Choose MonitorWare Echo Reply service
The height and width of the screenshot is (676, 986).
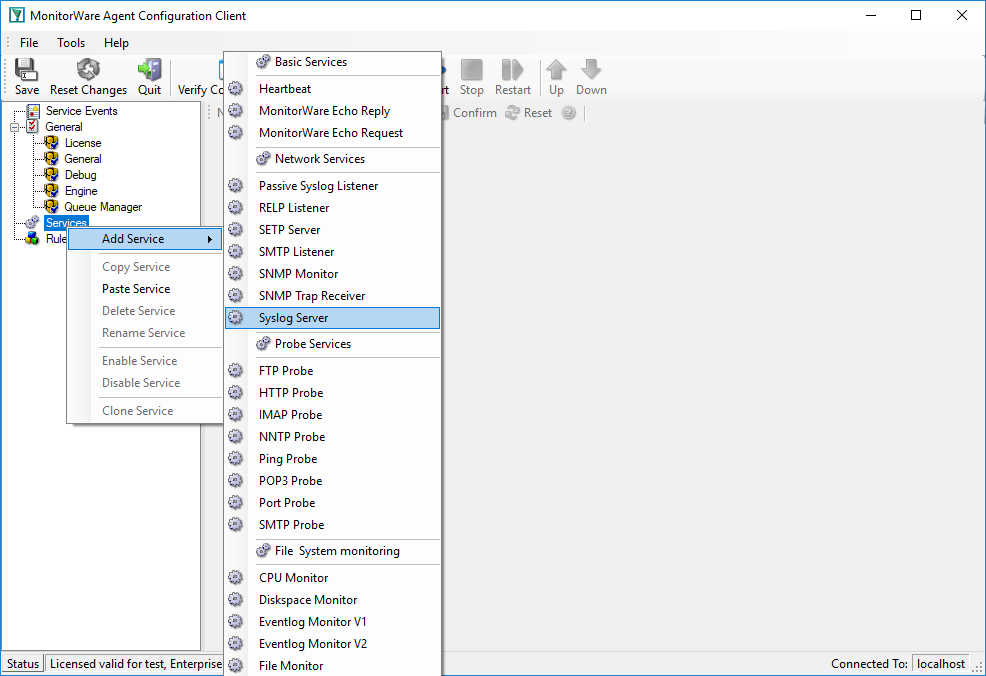coord(333,111)
